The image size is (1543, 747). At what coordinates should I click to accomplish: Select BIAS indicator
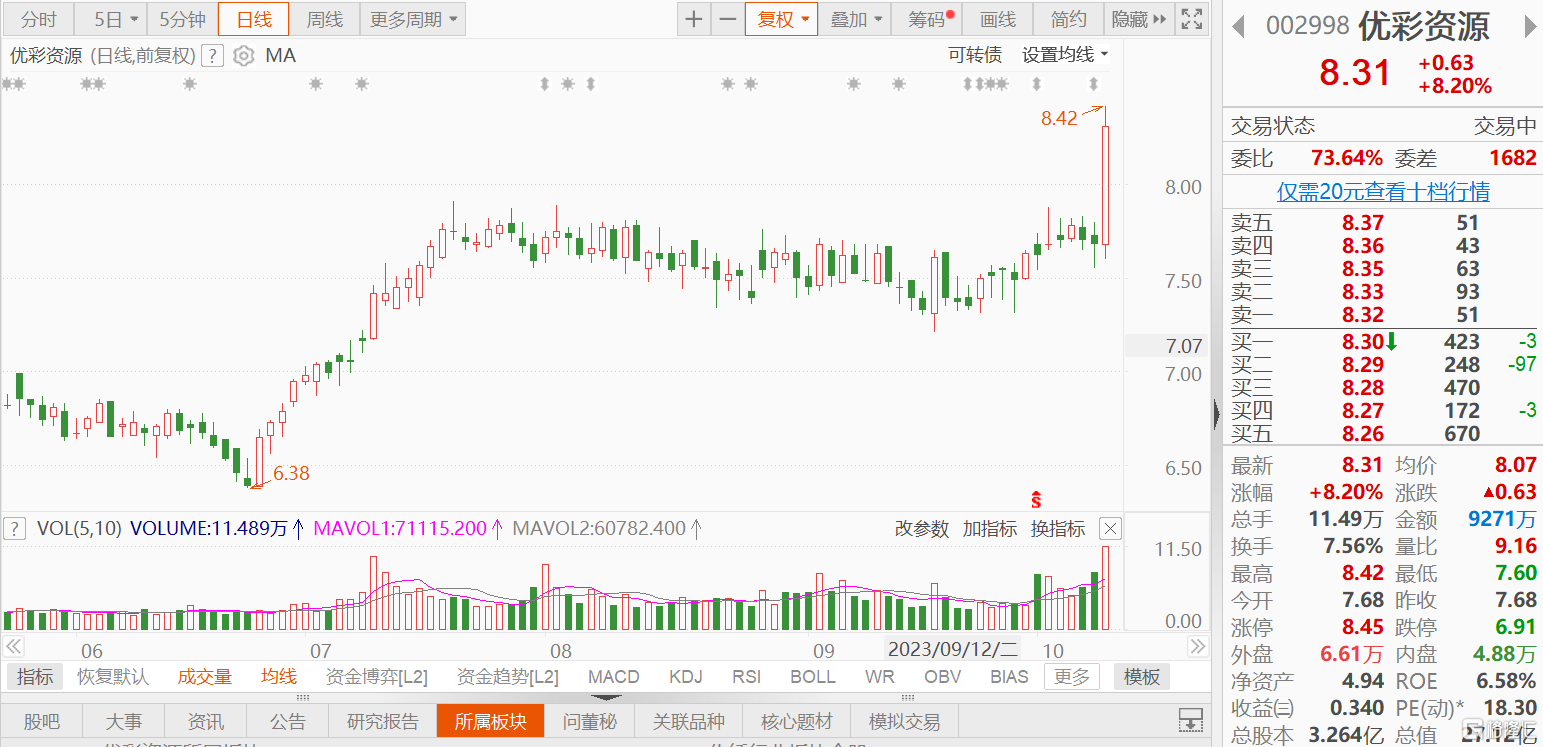(x=1009, y=677)
